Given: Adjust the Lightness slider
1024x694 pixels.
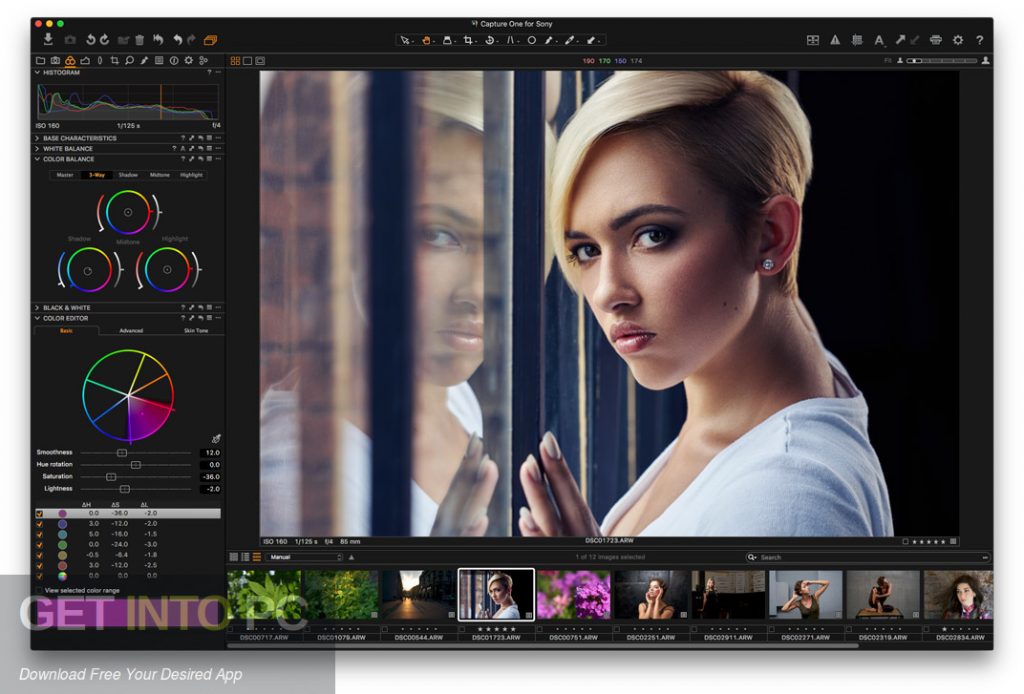Looking at the screenshot, I should (125, 489).
